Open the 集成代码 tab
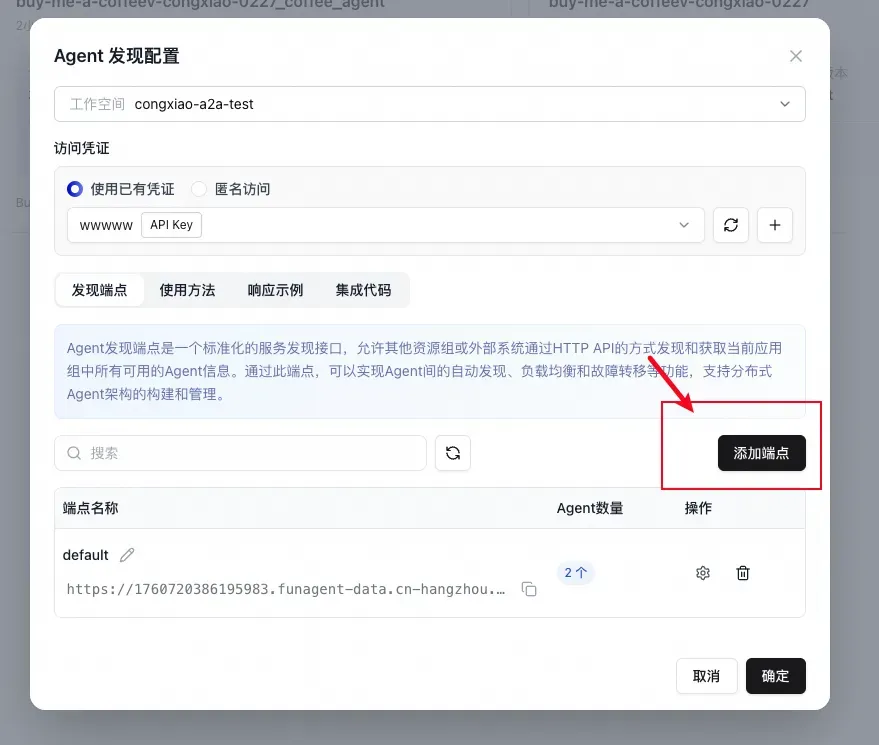879x745 pixels. (x=363, y=290)
